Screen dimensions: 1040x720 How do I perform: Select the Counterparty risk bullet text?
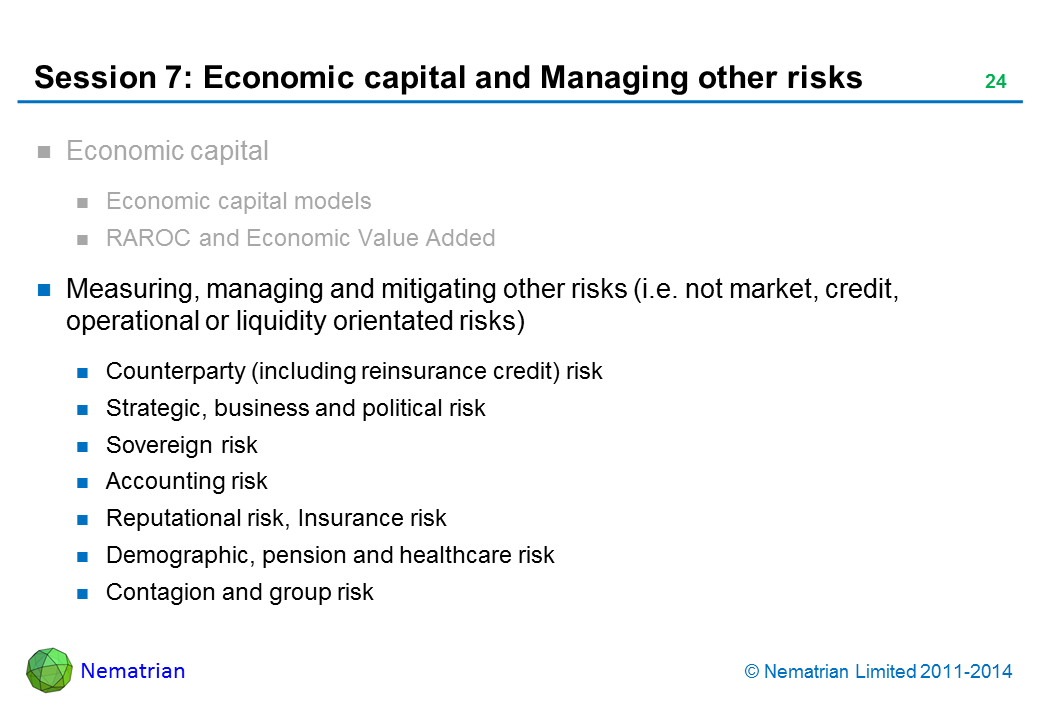pos(354,371)
